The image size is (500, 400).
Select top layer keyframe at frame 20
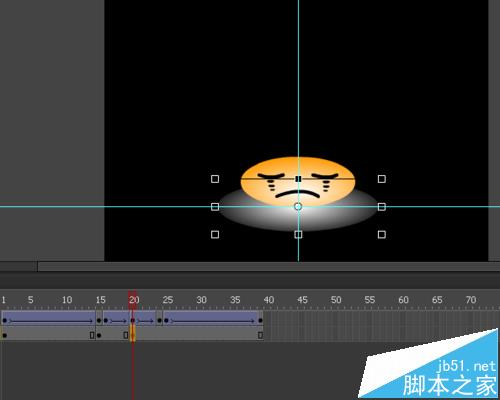133,320
